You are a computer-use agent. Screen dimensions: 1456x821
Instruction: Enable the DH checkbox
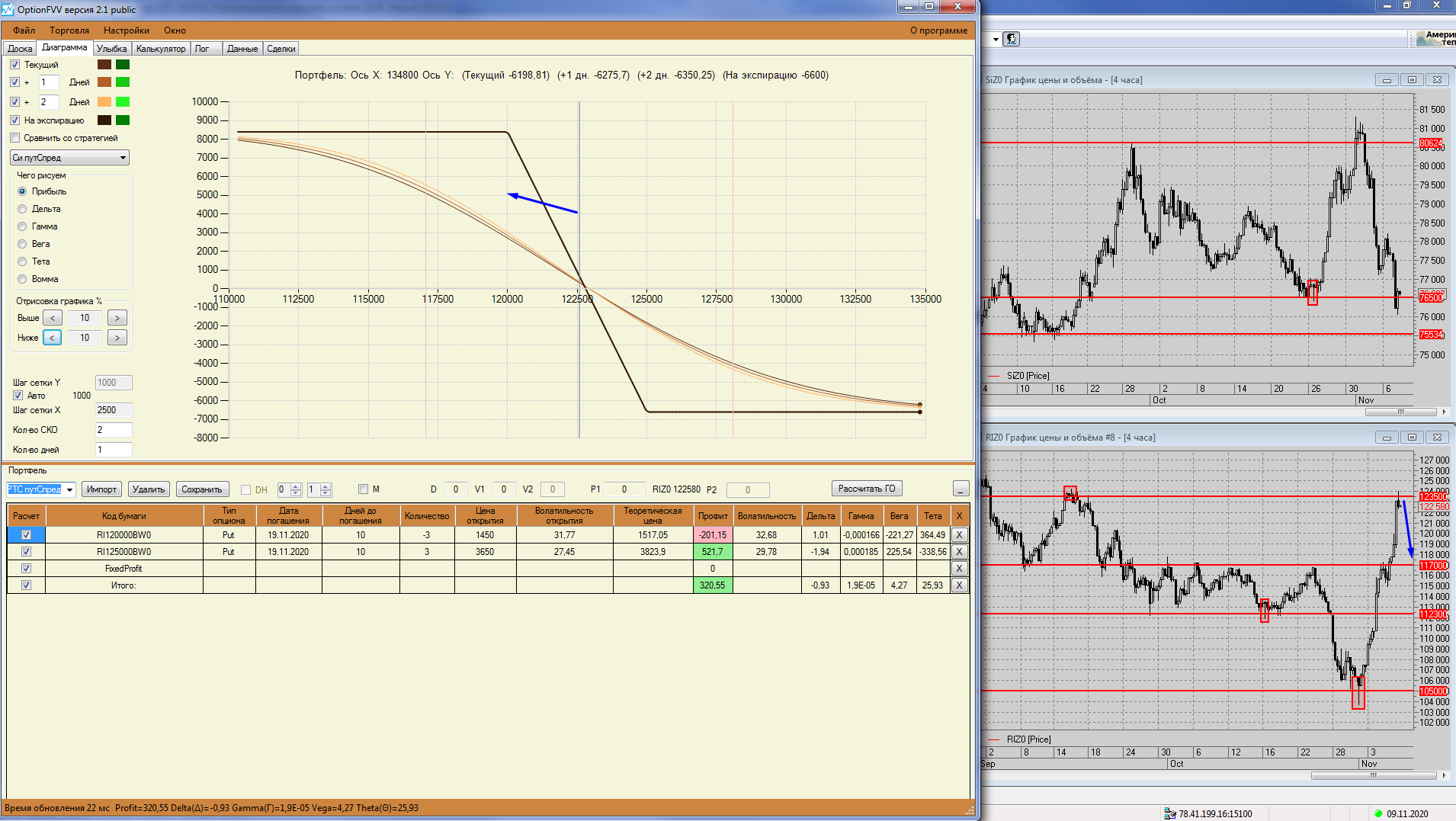pos(245,489)
